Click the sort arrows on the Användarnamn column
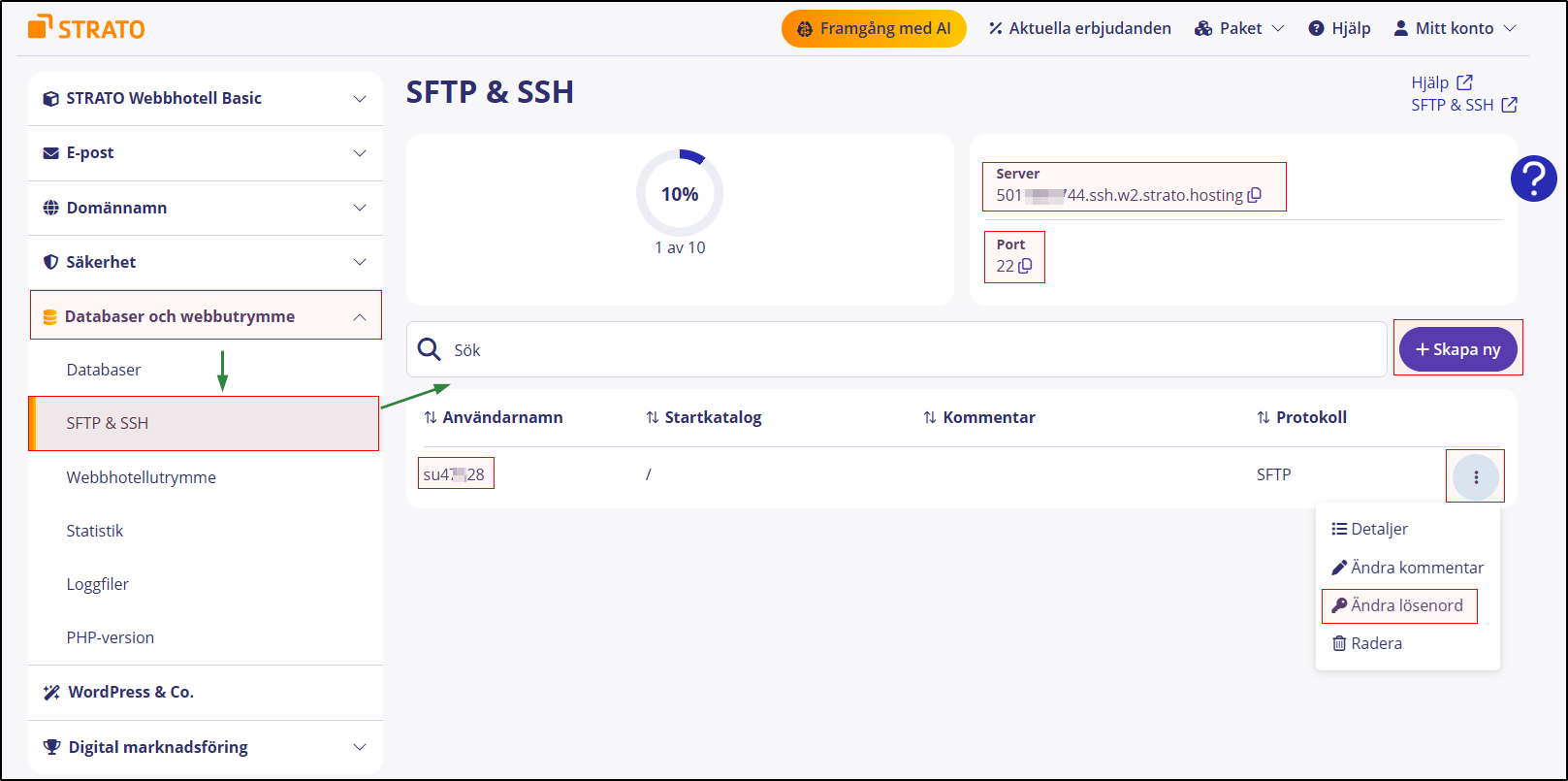Image resolution: width=1568 pixels, height=781 pixels. [429, 417]
